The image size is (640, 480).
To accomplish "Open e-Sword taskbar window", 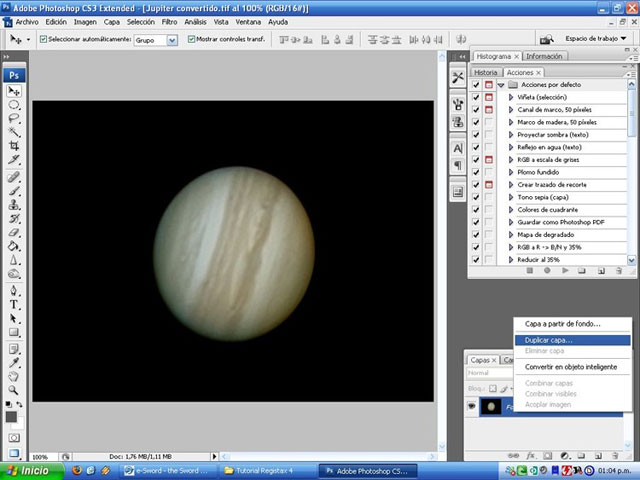I will (170, 471).
